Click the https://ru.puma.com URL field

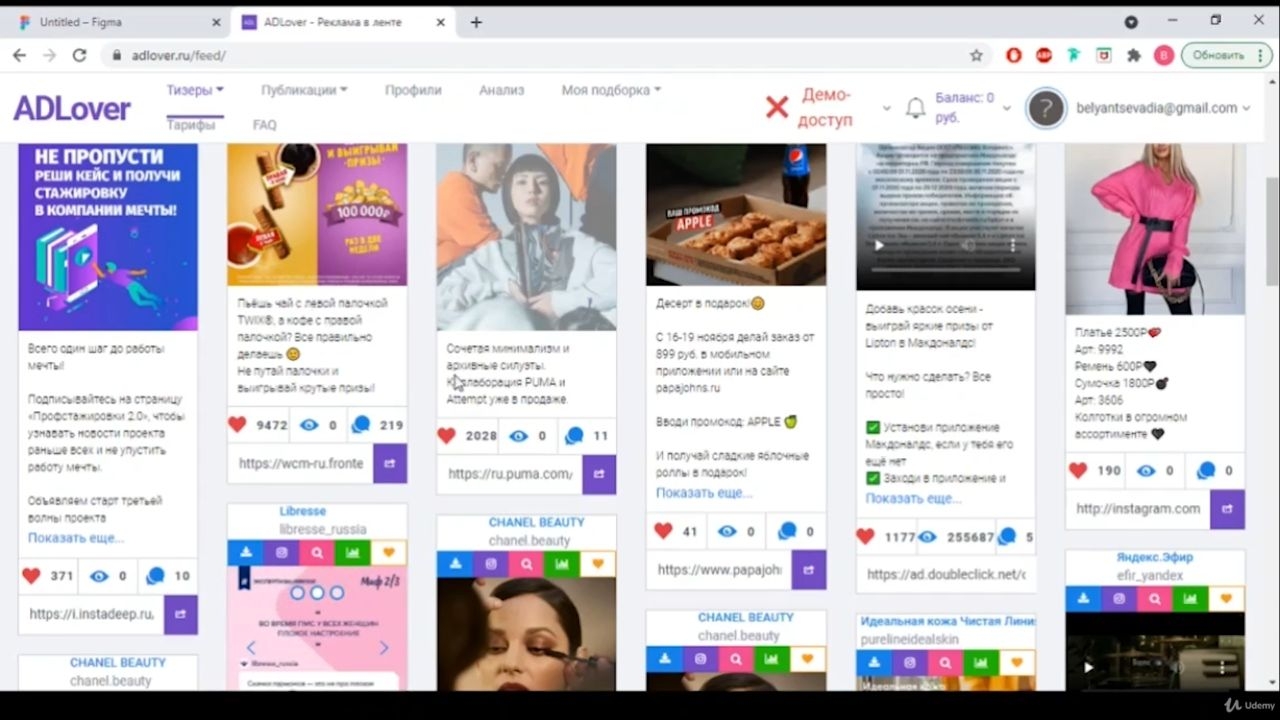510,474
